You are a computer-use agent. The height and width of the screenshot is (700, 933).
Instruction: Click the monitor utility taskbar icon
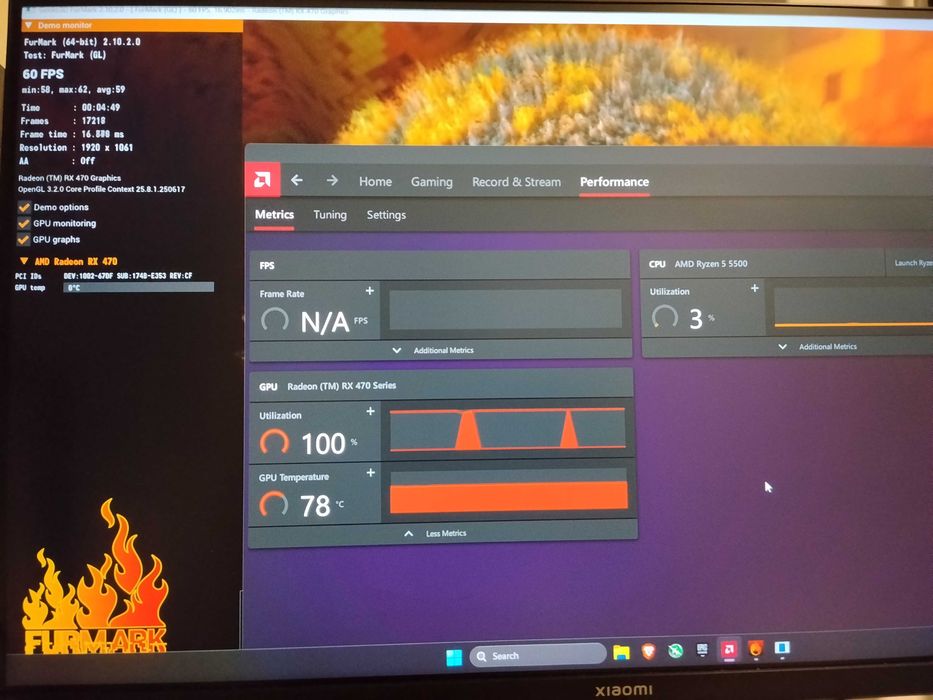[x=702, y=649]
